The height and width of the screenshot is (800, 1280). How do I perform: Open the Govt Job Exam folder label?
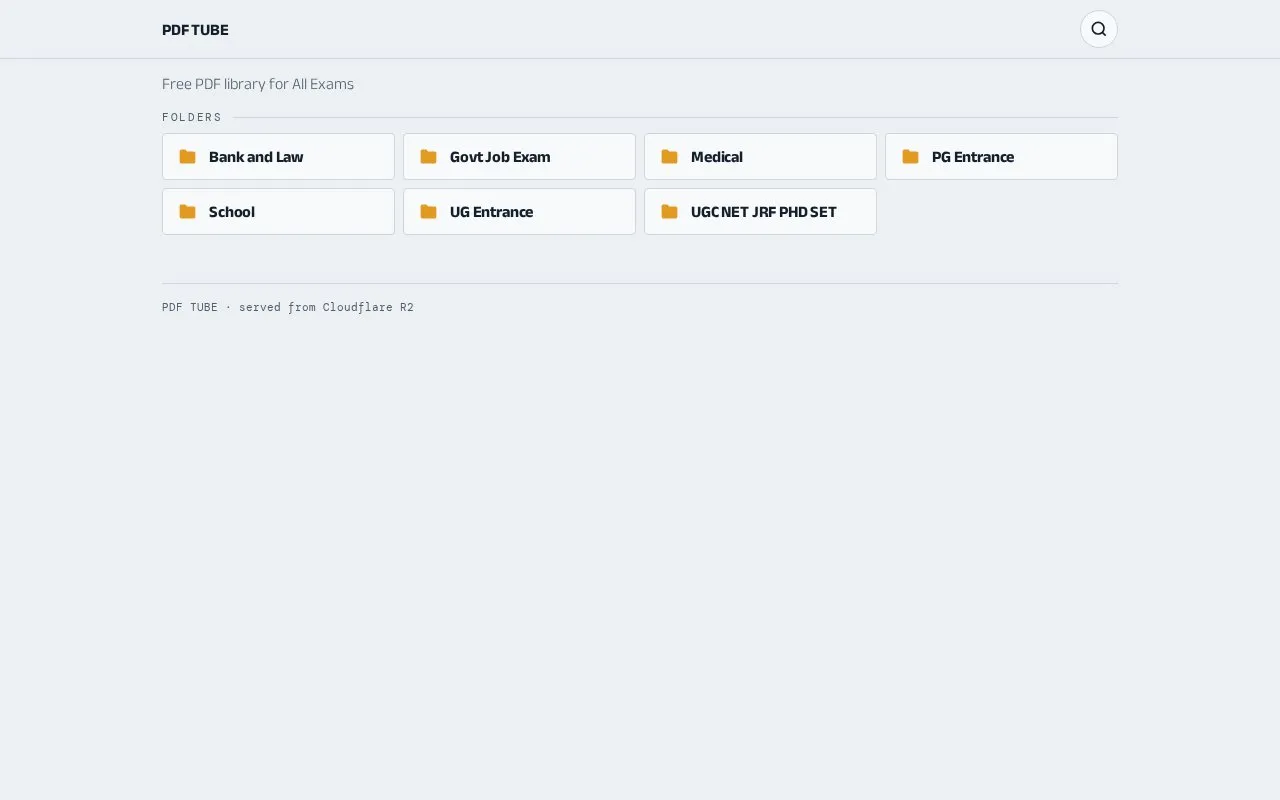(x=500, y=157)
